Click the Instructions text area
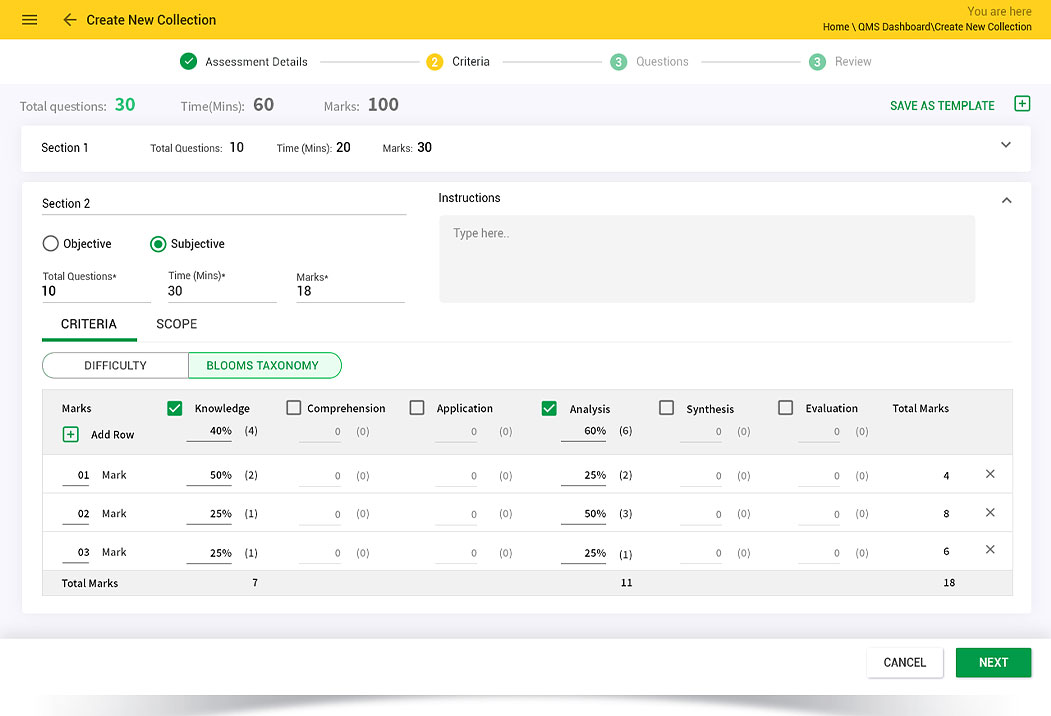1051x716 pixels. point(706,259)
